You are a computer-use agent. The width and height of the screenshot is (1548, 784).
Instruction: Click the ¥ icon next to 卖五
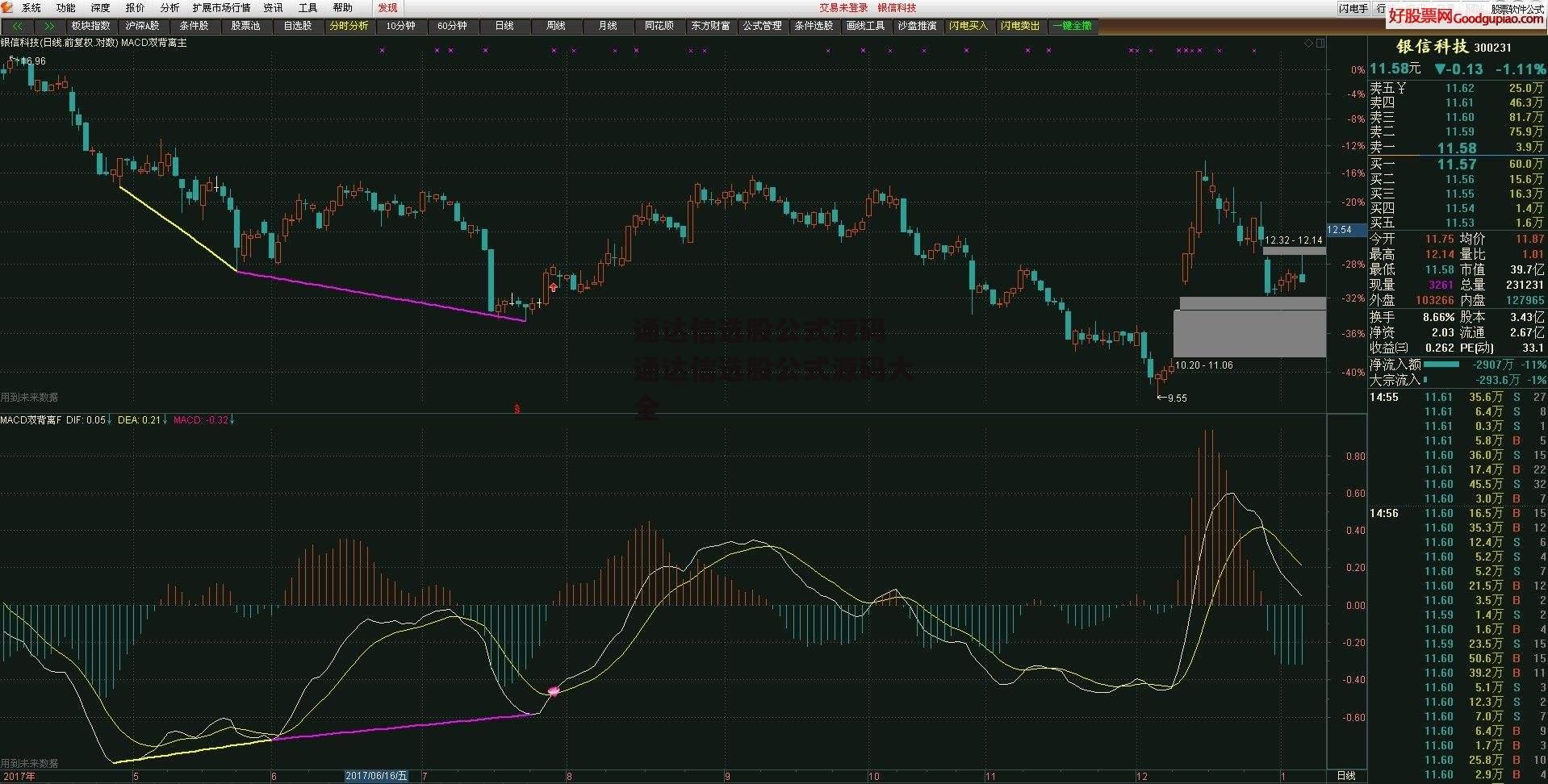pyautogui.click(x=1402, y=89)
